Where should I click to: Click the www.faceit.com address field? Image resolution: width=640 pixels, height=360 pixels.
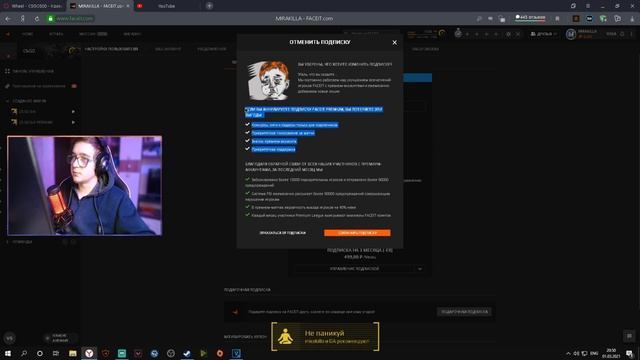[75, 19]
